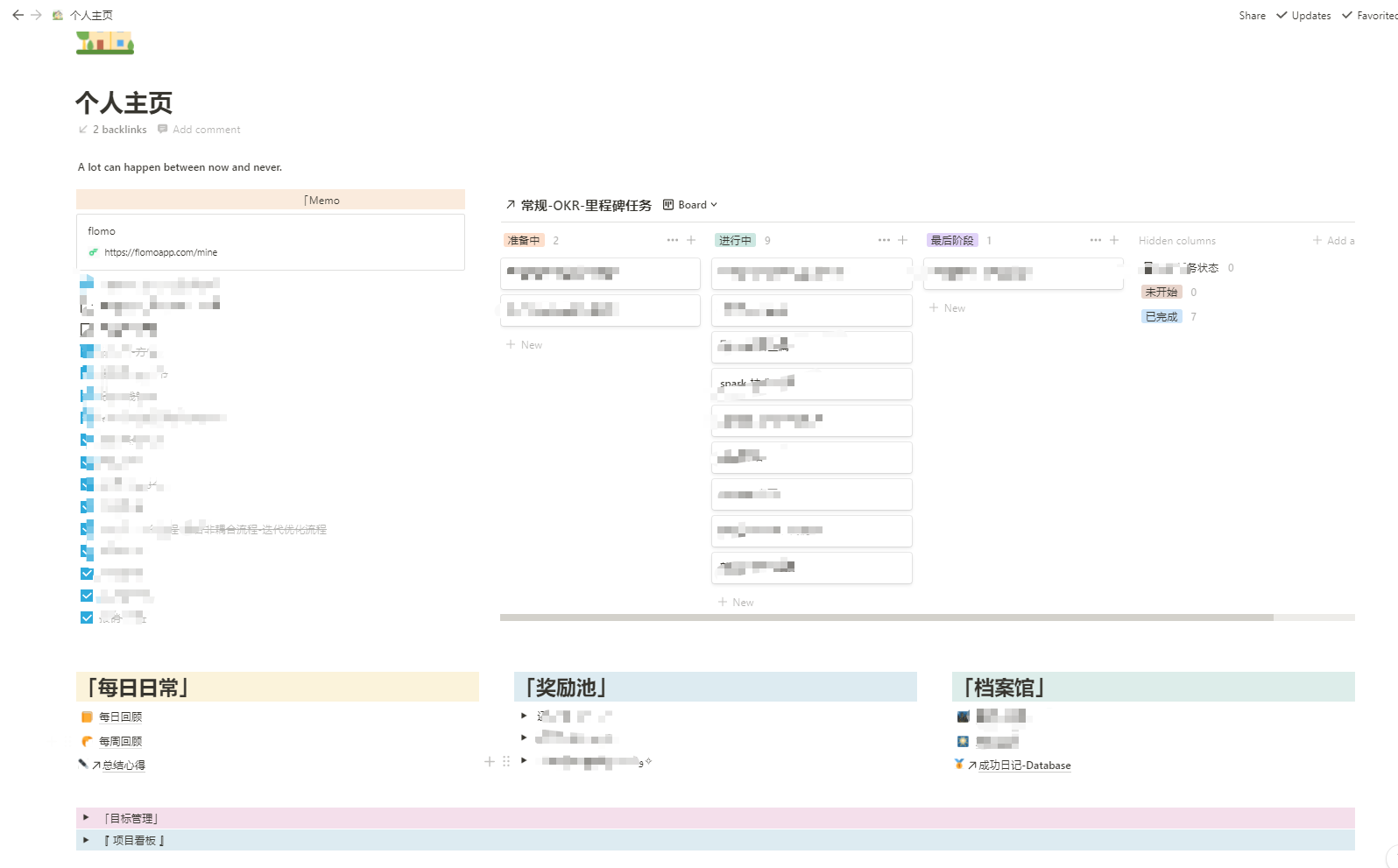
Task: Show the hidden 未开始 column
Action: point(1161,292)
